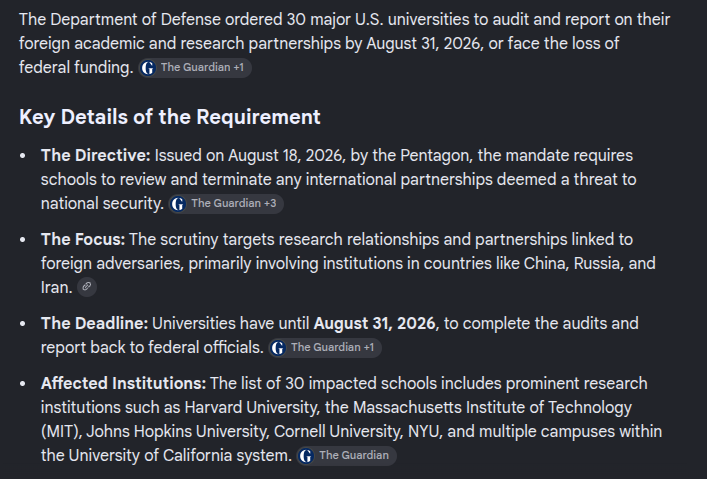Click Guardian logo icon after "California system."
This screenshot has height=479, width=707.
306,456
